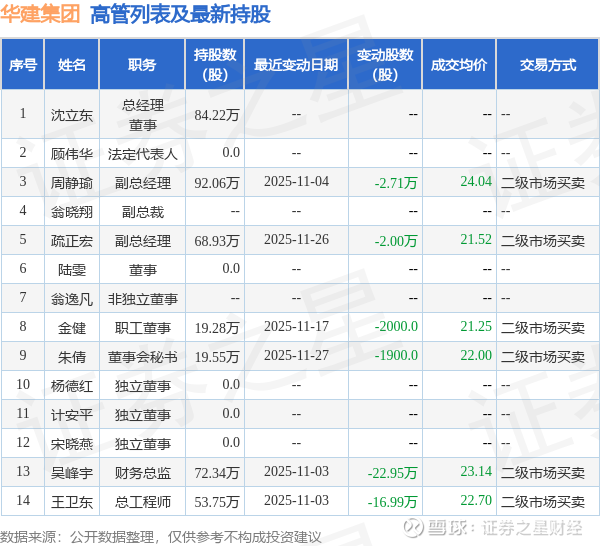Screen dimensions: 600x546
Task: Click the average price 21.52
Action: pos(476,240)
